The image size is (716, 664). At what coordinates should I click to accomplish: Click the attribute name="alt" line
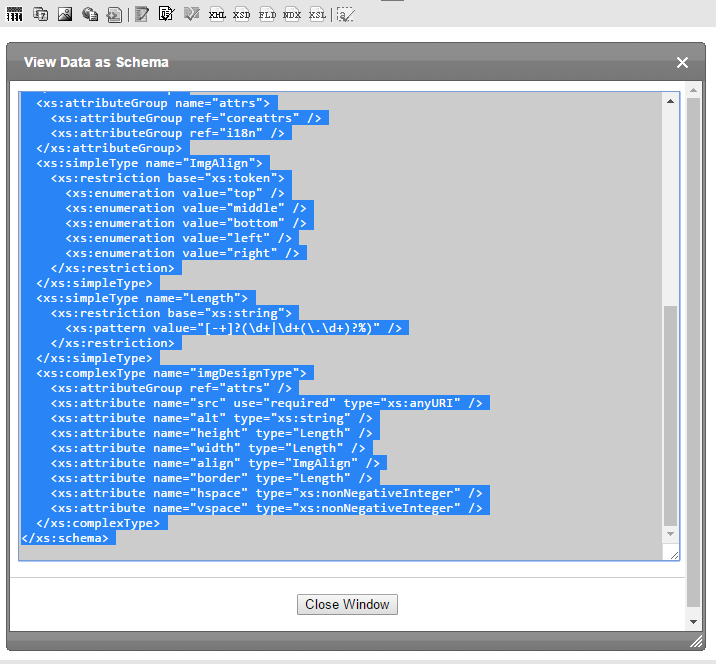tap(211, 418)
